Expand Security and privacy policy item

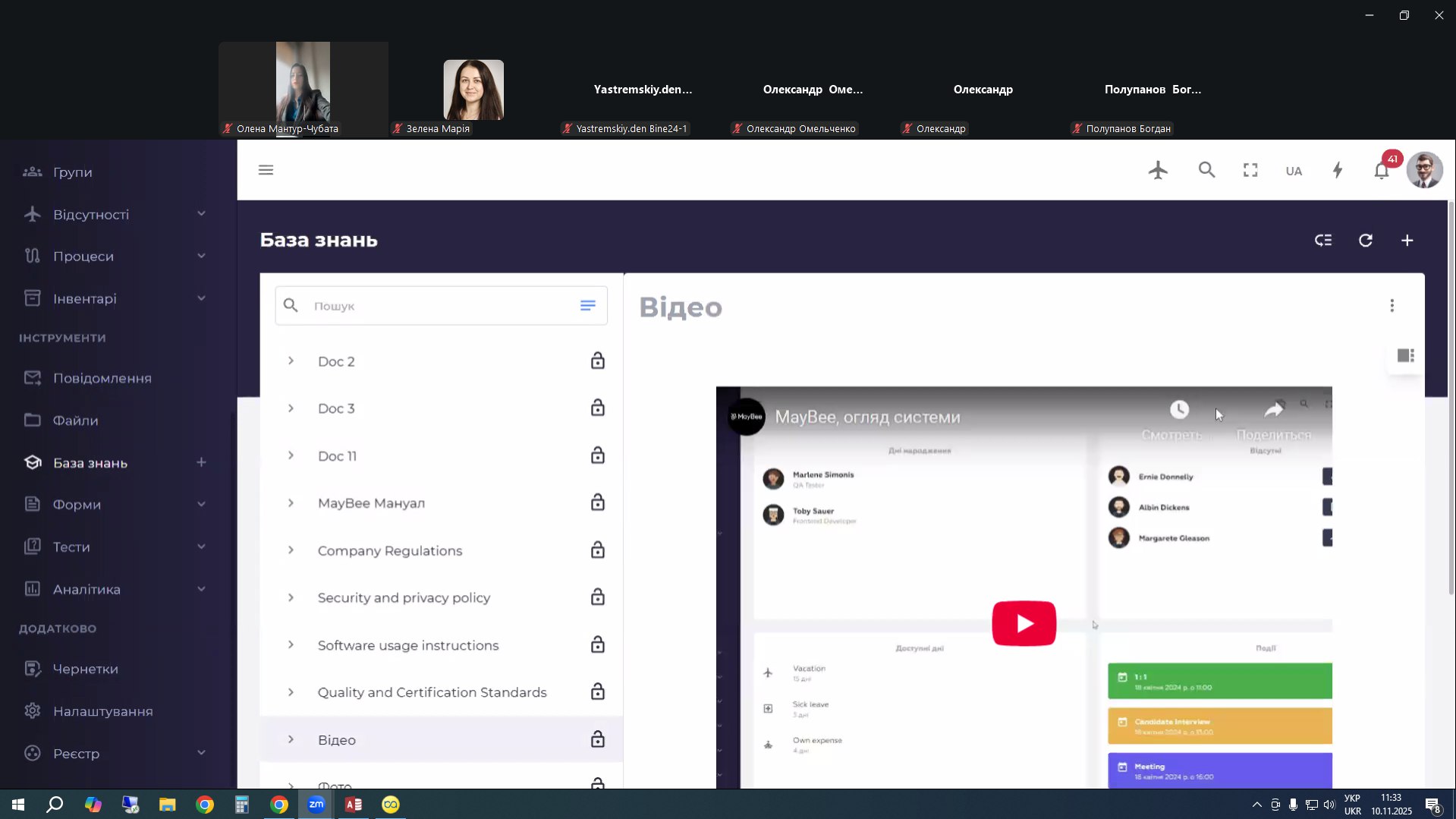[x=291, y=598]
